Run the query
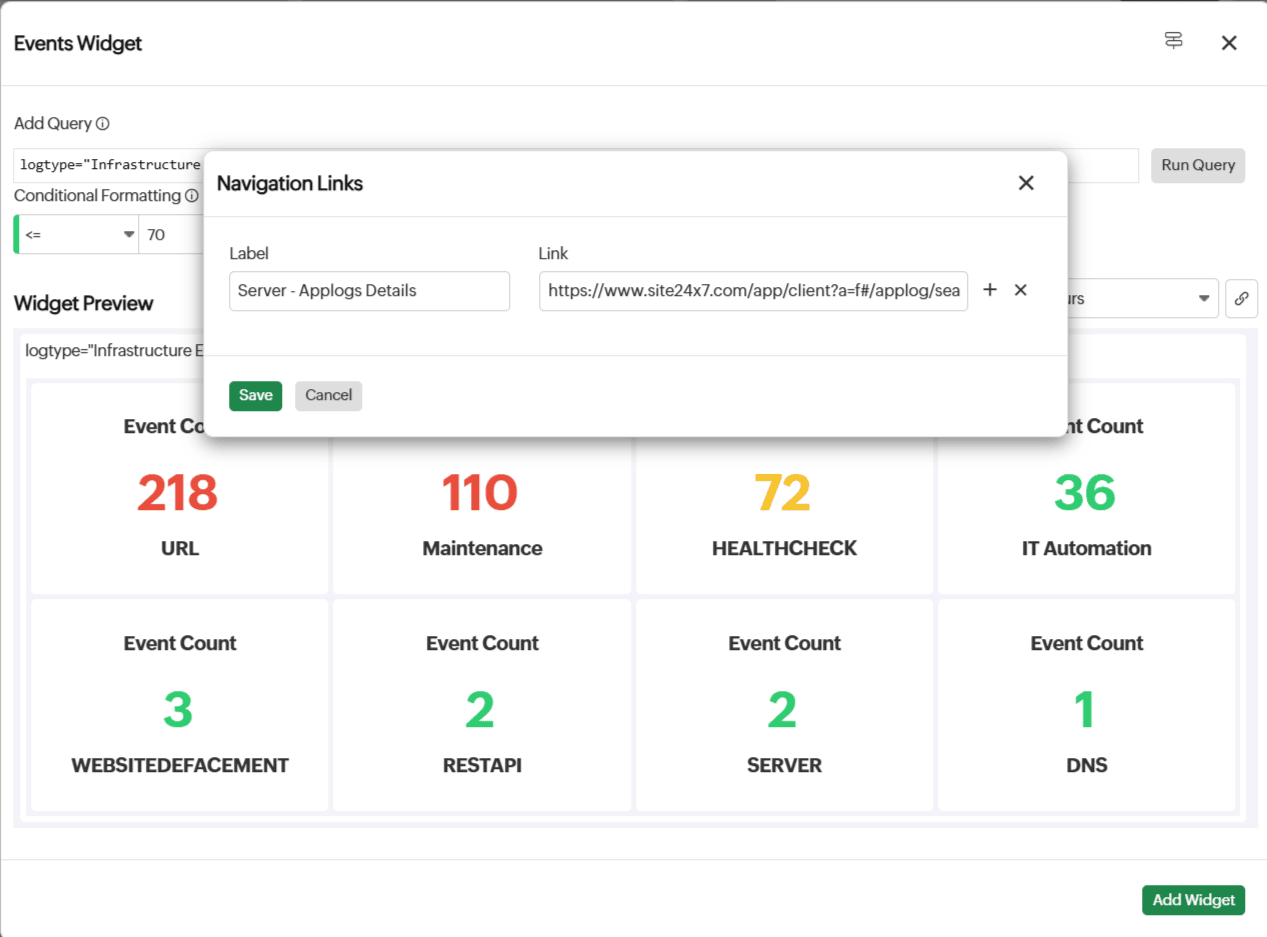Image resolution: width=1267 pixels, height=937 pixels. (x=1198, y=165)
